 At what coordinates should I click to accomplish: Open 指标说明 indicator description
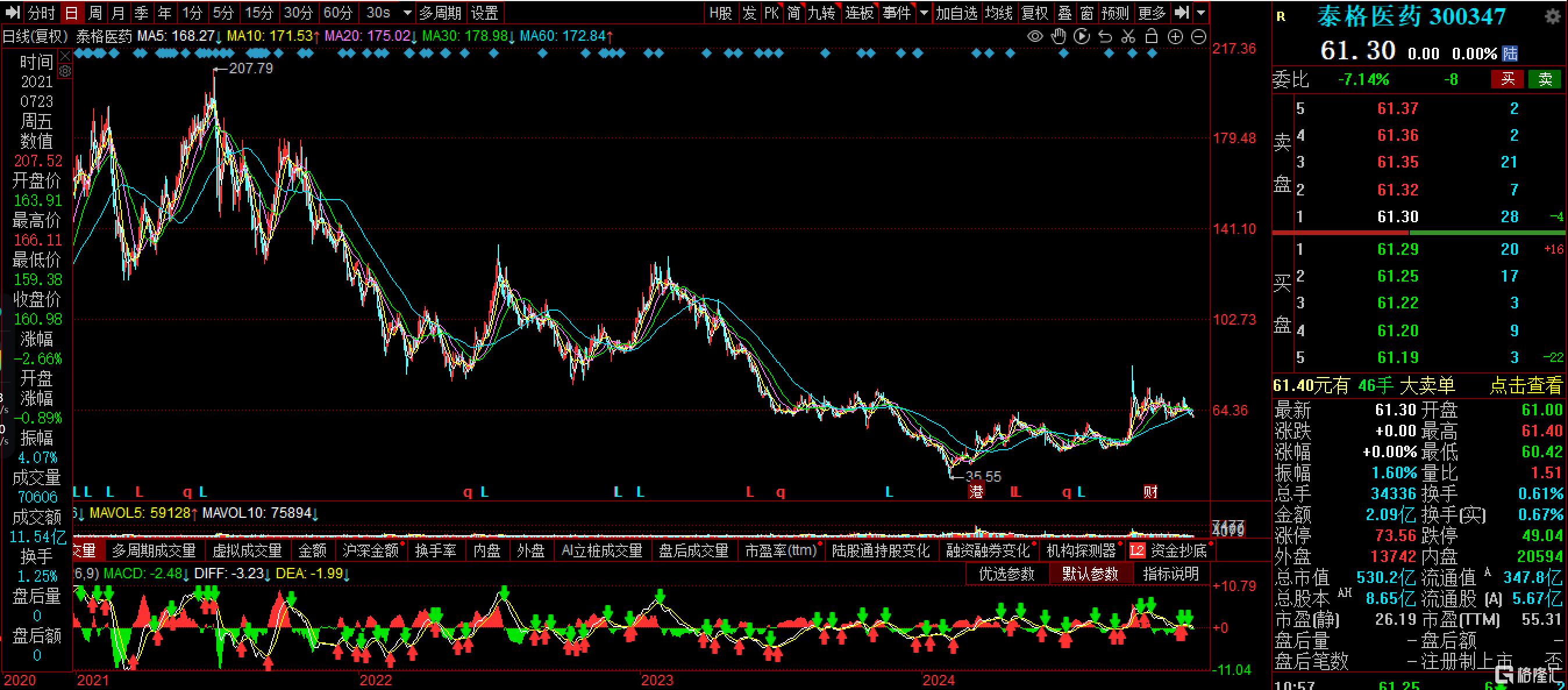point(1171,574)
